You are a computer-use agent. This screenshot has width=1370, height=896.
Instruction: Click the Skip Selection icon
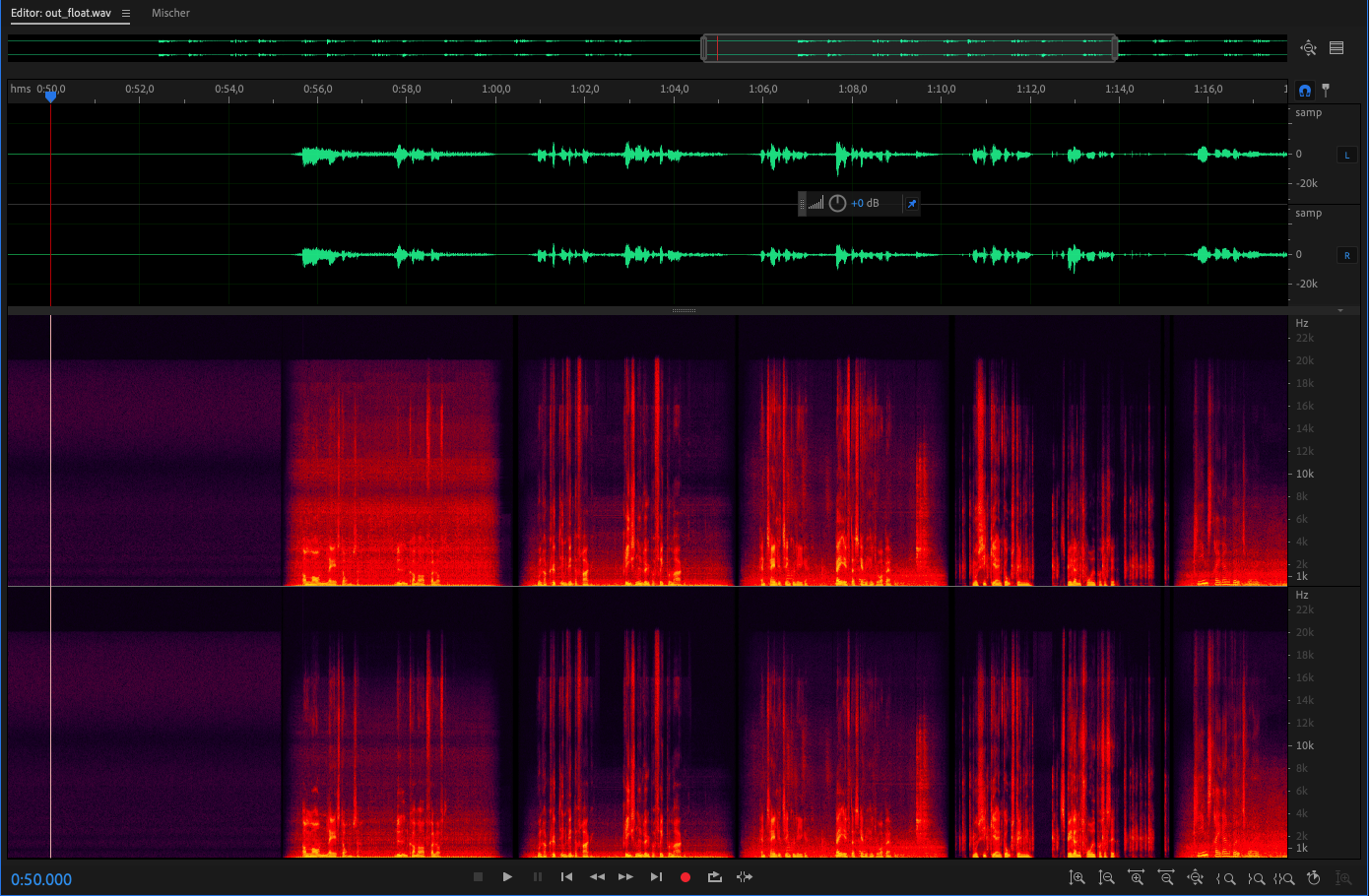(745, 877)
